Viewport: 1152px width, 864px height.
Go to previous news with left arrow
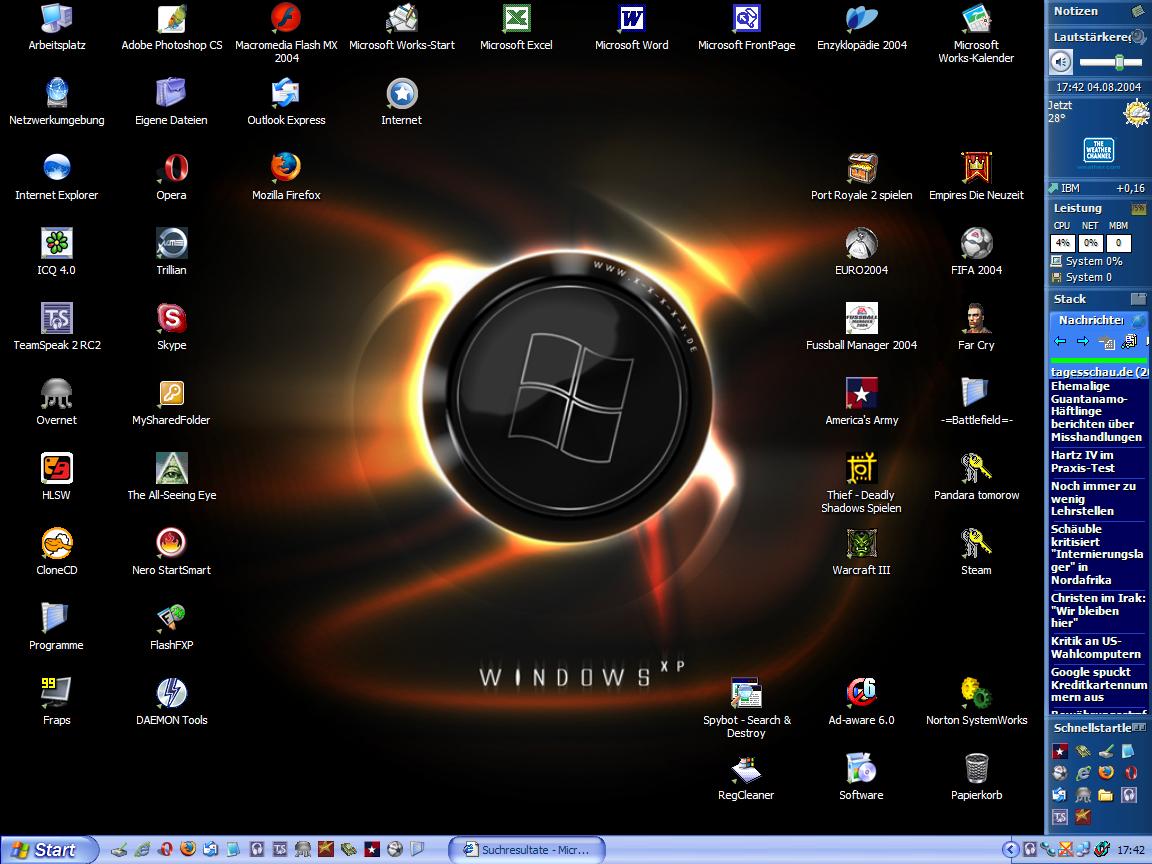pos(1059,342)
